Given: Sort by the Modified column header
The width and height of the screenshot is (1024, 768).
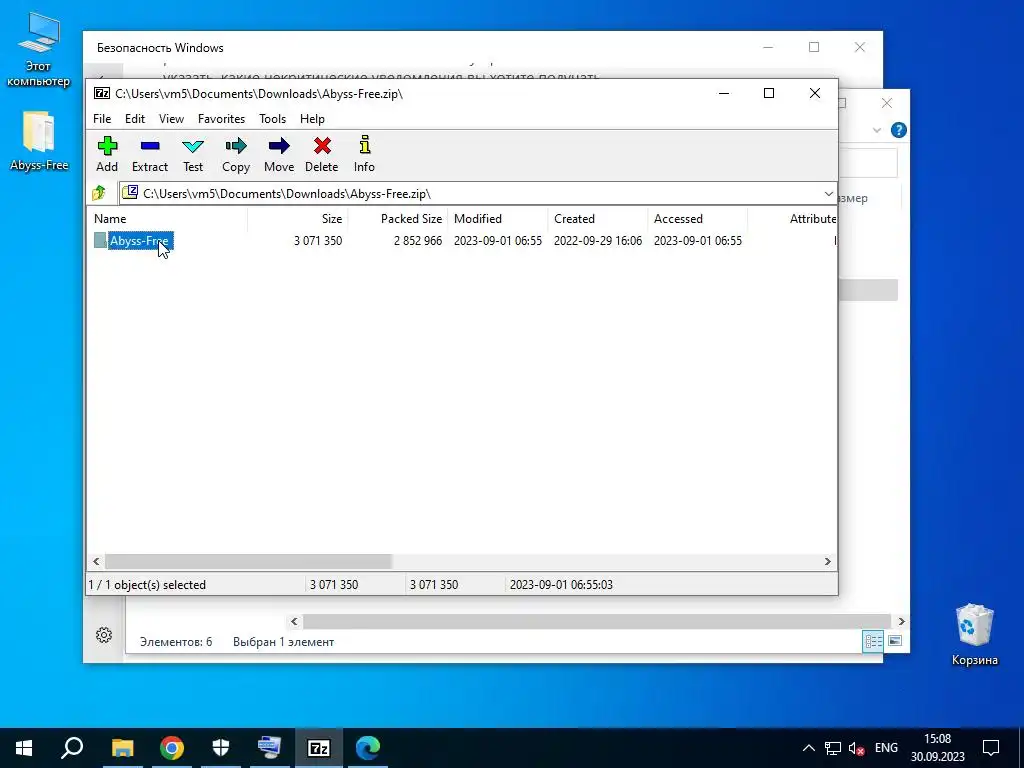Looking at the screenshot, I should 498,219.
